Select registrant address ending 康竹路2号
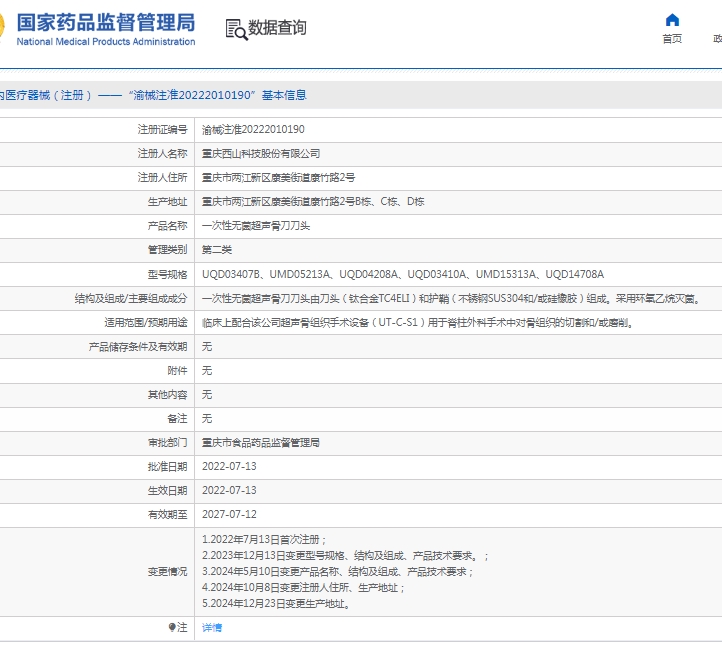The image size is (722, 650). (x=279, y=177)
